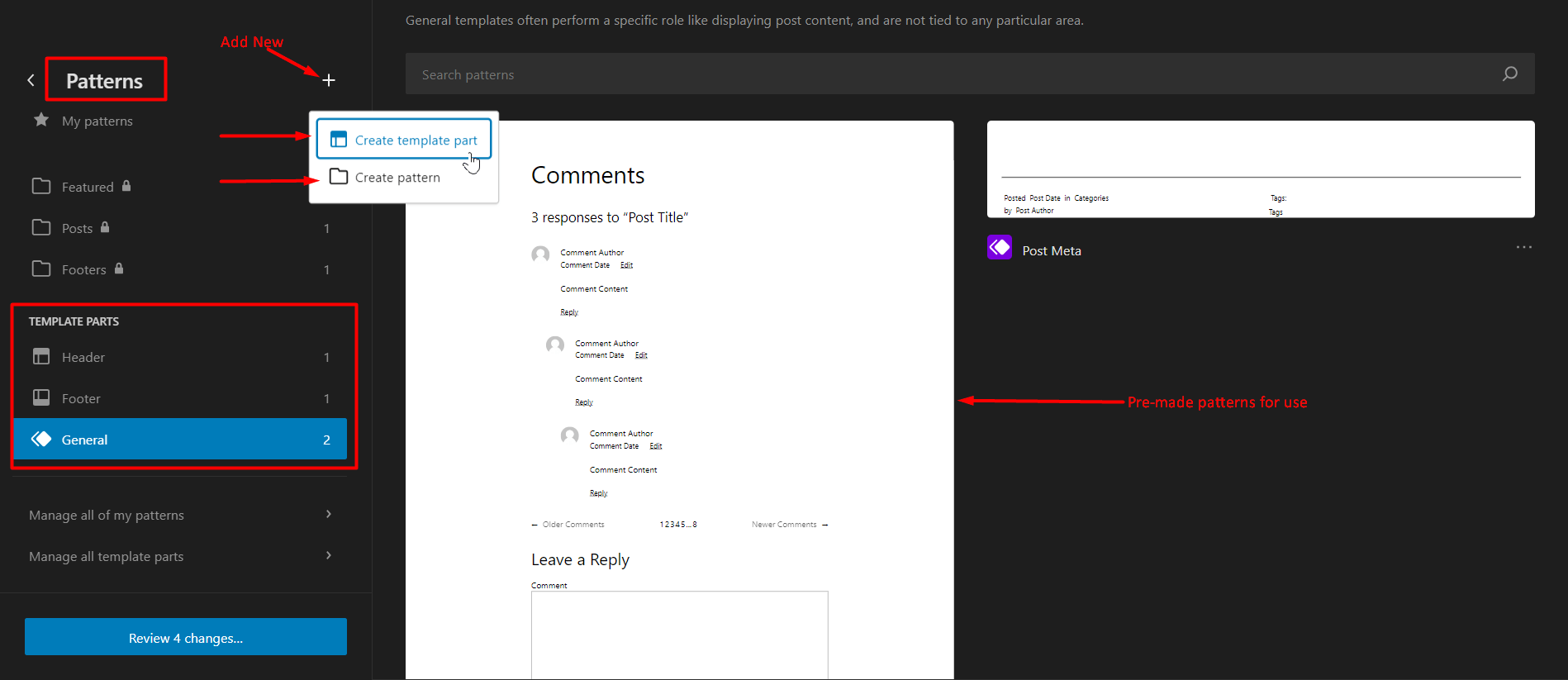Click the Review 4 changes button
The width and height of the screenshot is (1568, 680).
pos(186,637)
